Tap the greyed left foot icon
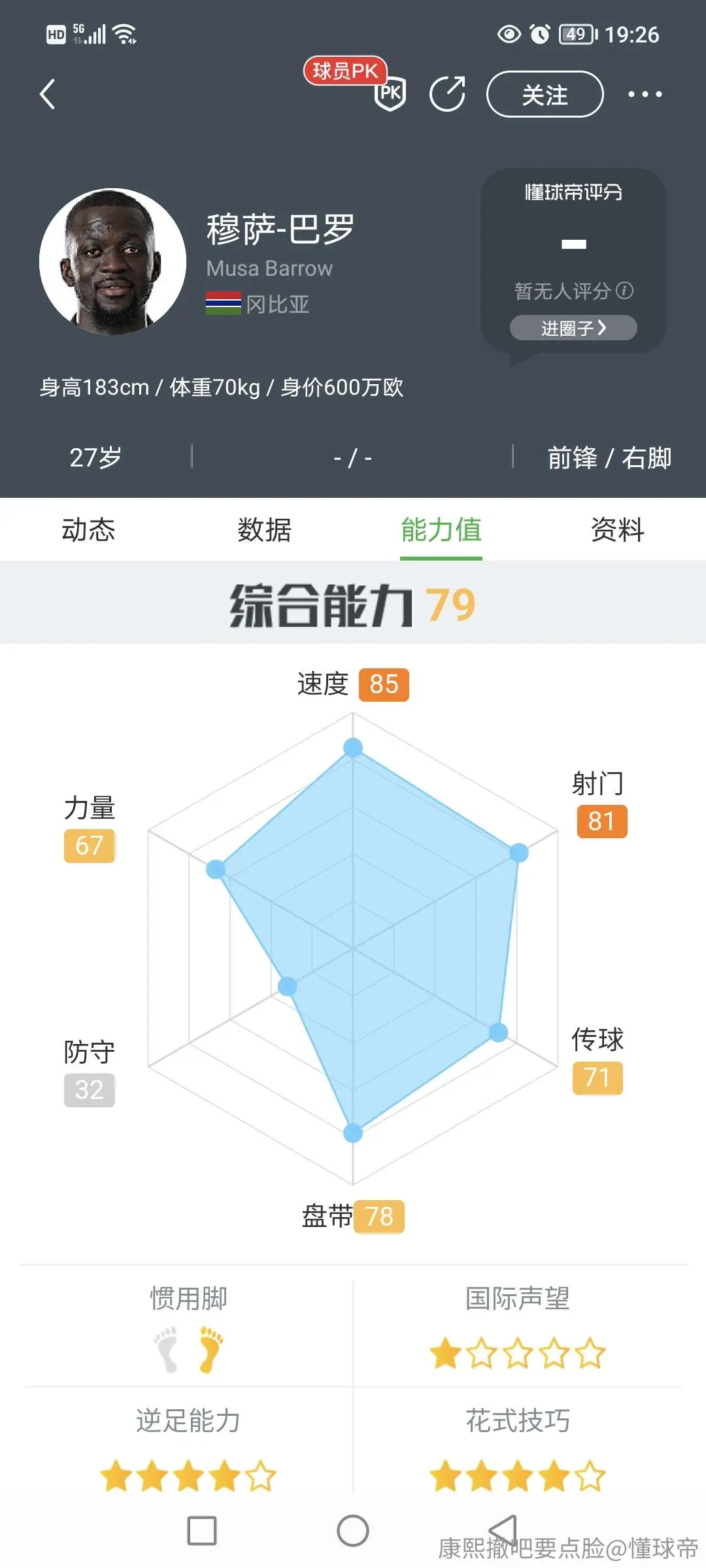The height and width of the screenshot is (1568, 706). pos(166,1349)
